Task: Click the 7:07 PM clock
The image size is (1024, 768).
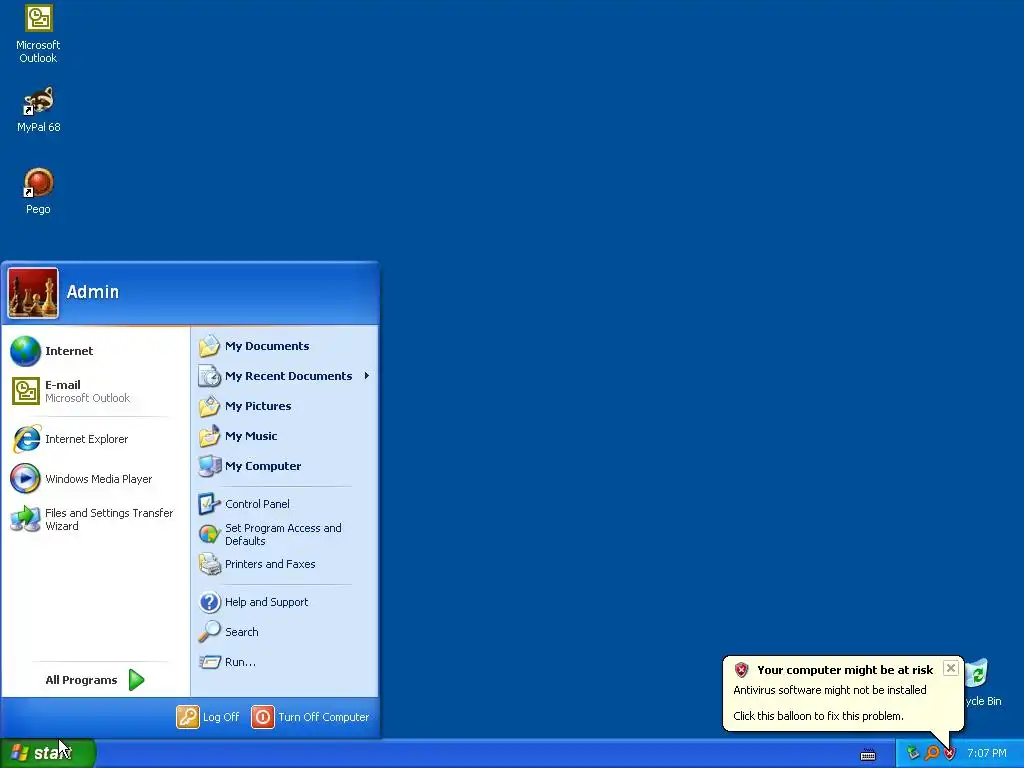Action: [x=987, y=754]
